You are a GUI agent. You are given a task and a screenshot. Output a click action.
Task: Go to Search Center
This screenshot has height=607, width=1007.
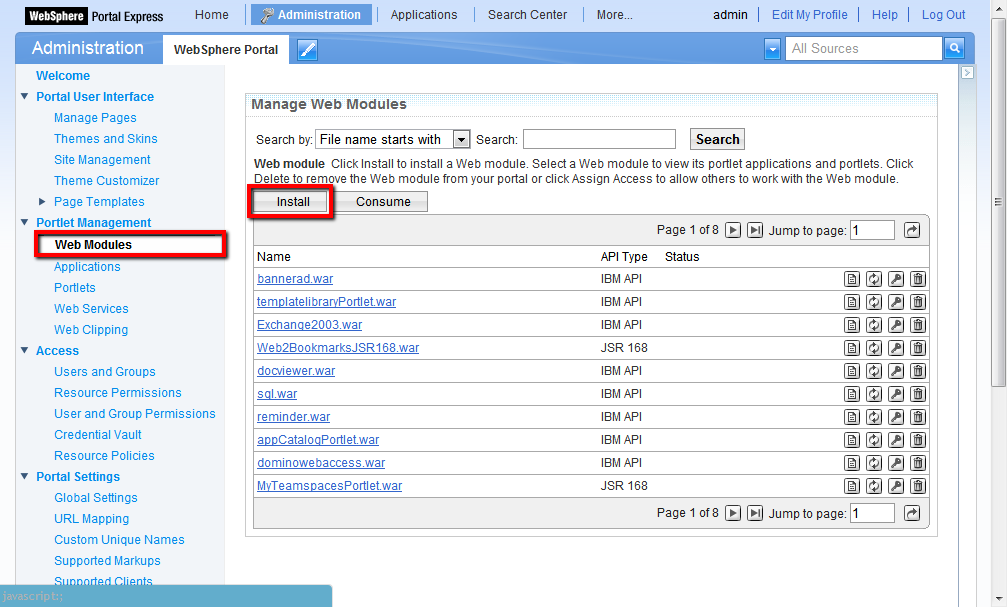527,15
